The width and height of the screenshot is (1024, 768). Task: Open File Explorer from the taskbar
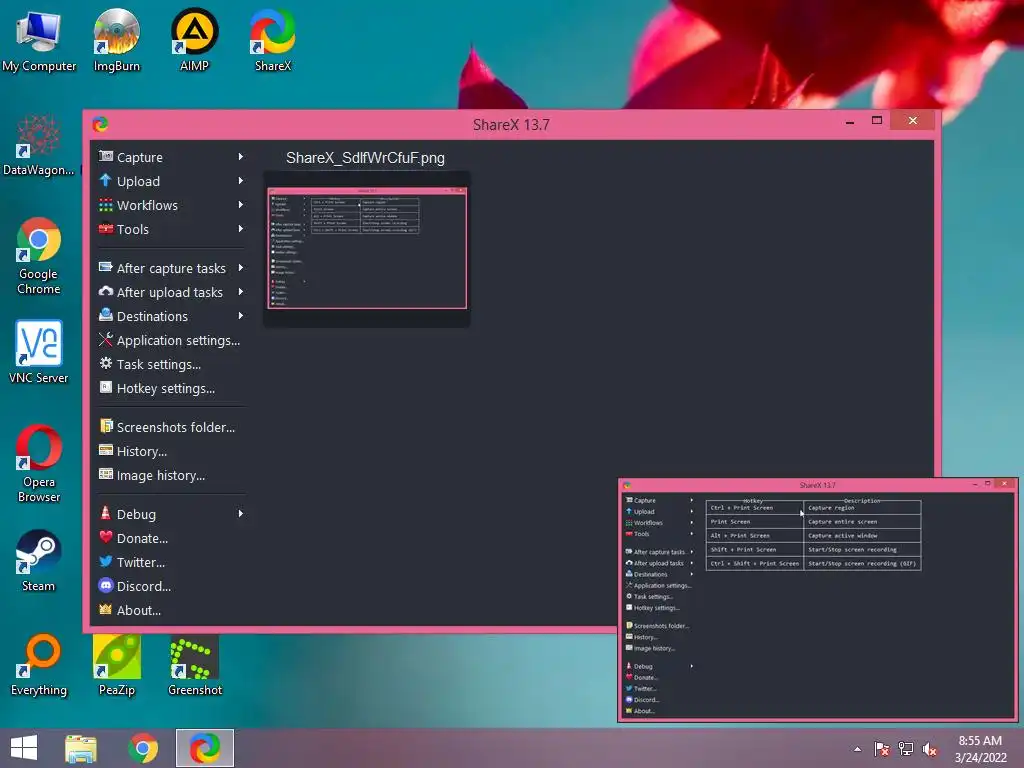[x=81, y=748]
